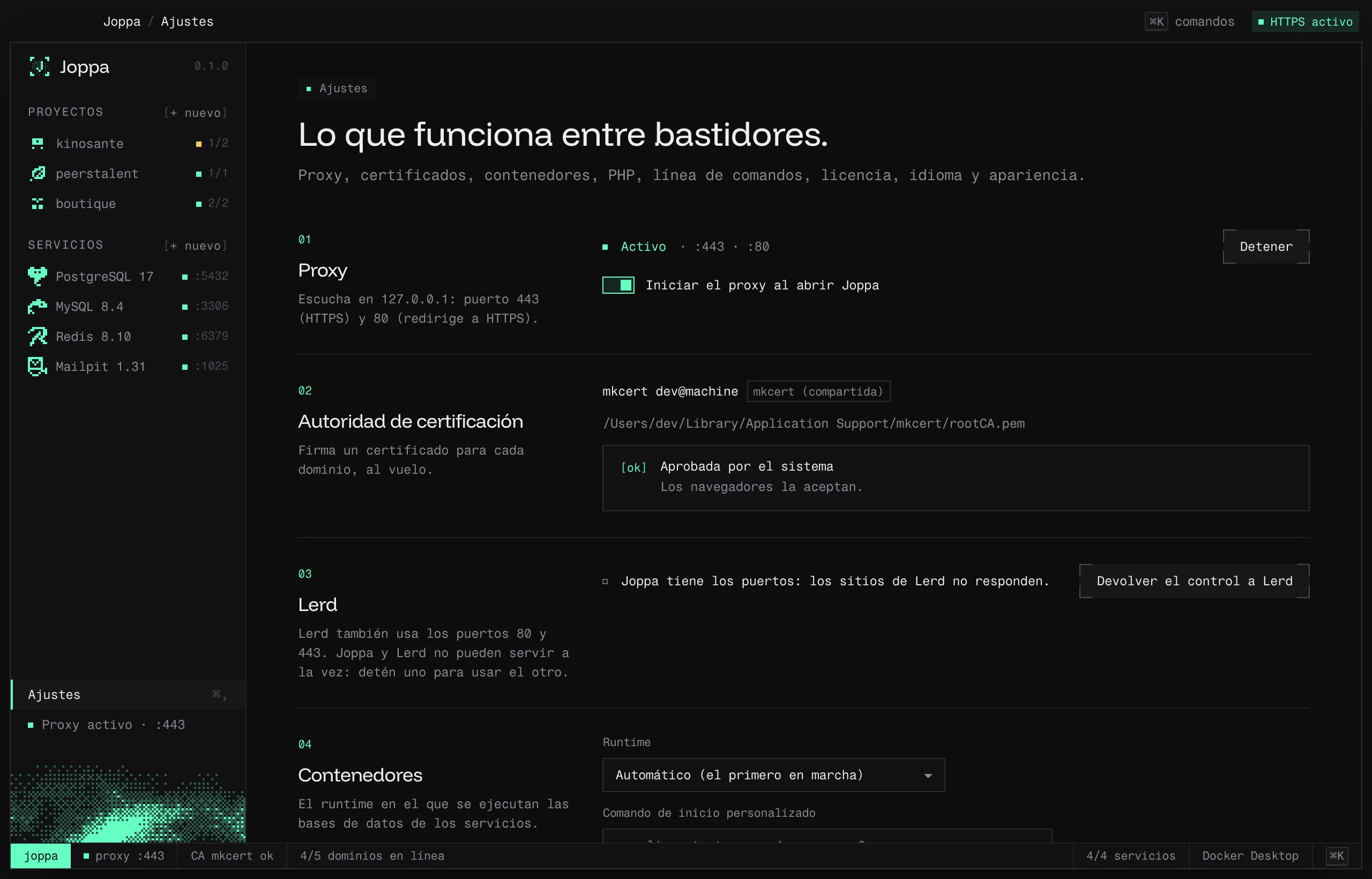1372x879 pixels.
Task: Click 'joppa' mode badge in status bar
Action: coord(41,855)
